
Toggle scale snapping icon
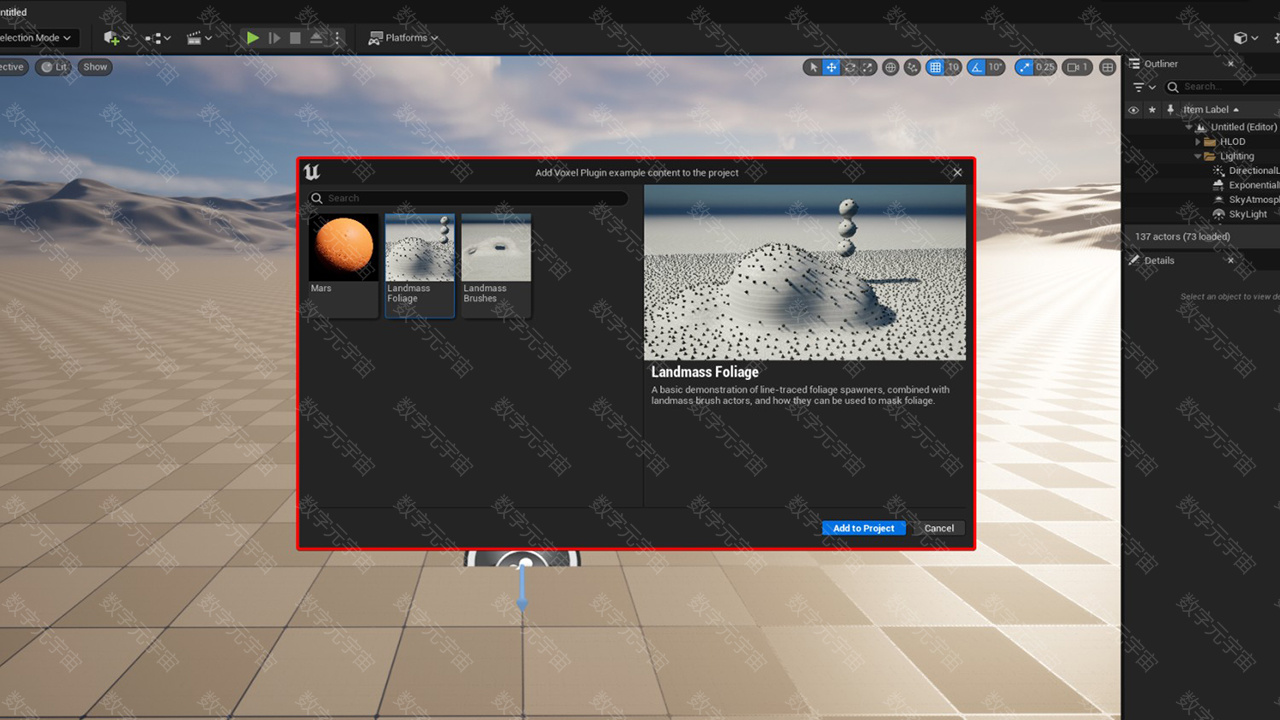(x=1023, y=67)
